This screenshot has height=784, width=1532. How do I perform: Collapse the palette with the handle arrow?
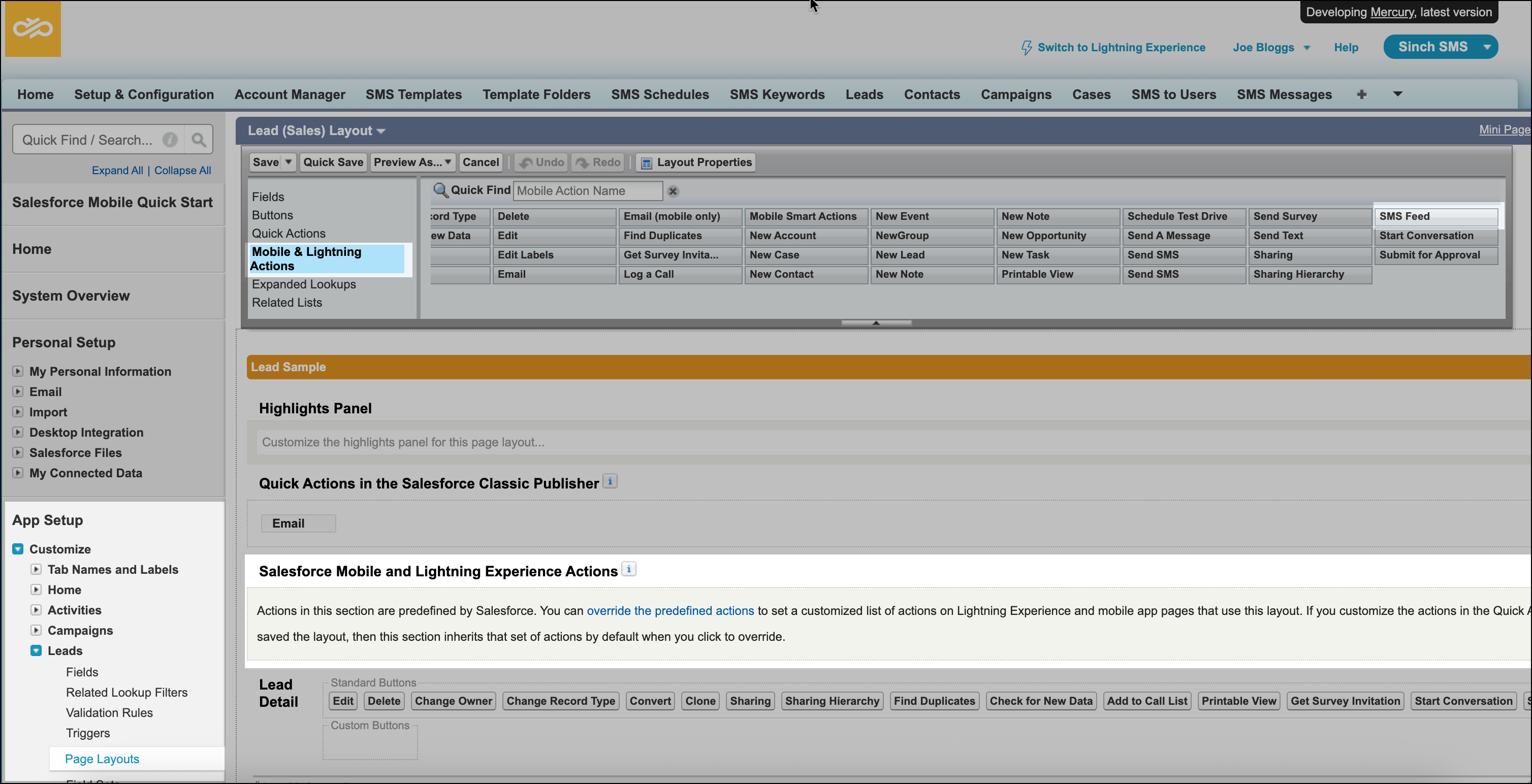pyautogui.click(x=876, y=323)
